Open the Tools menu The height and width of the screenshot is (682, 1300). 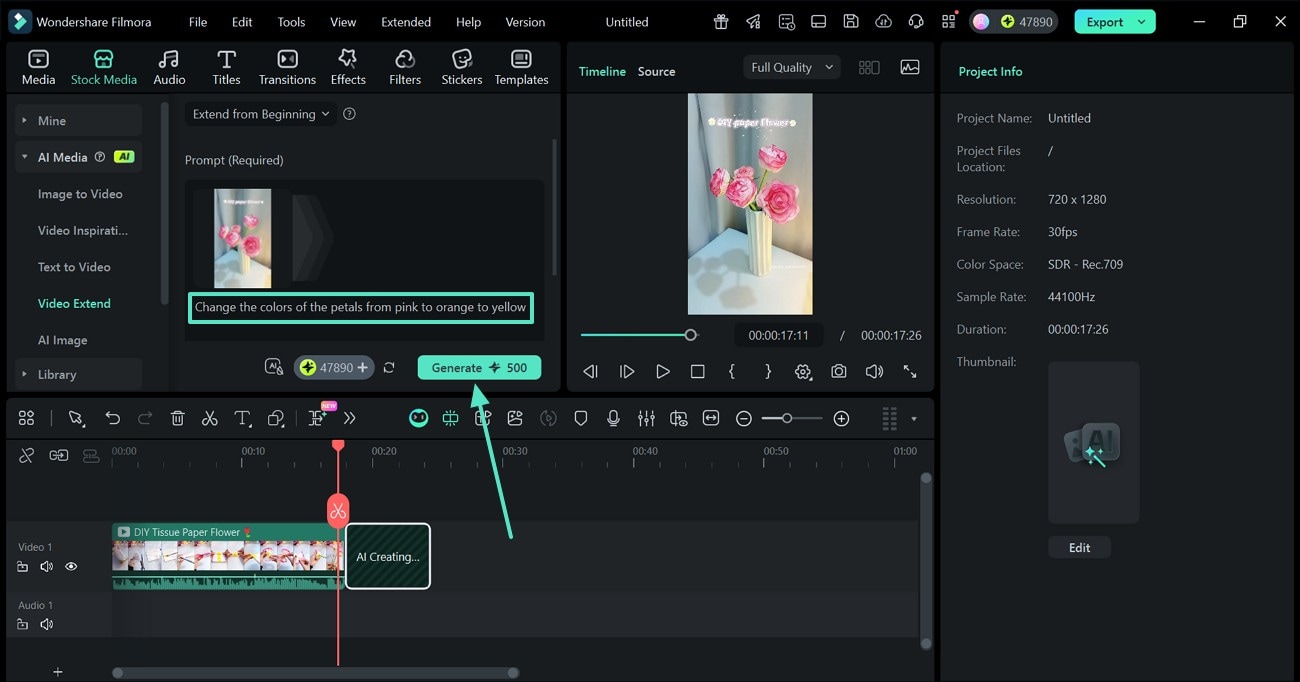click(x=290, y=21)
